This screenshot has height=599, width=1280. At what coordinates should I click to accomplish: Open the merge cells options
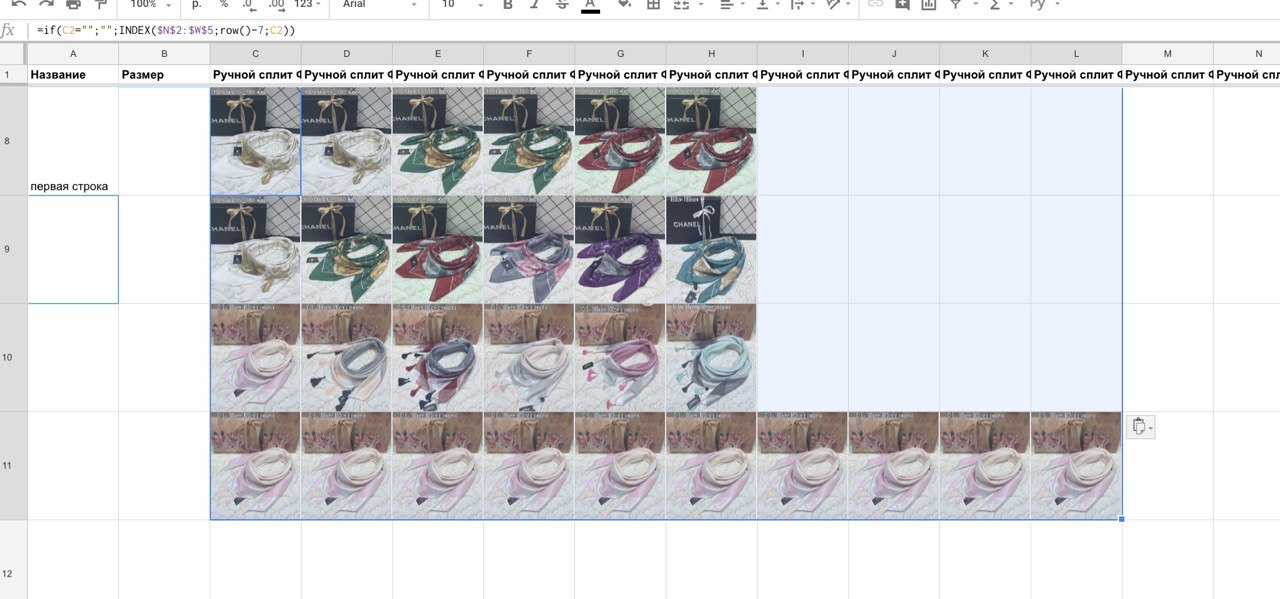[x=686, y=5]
